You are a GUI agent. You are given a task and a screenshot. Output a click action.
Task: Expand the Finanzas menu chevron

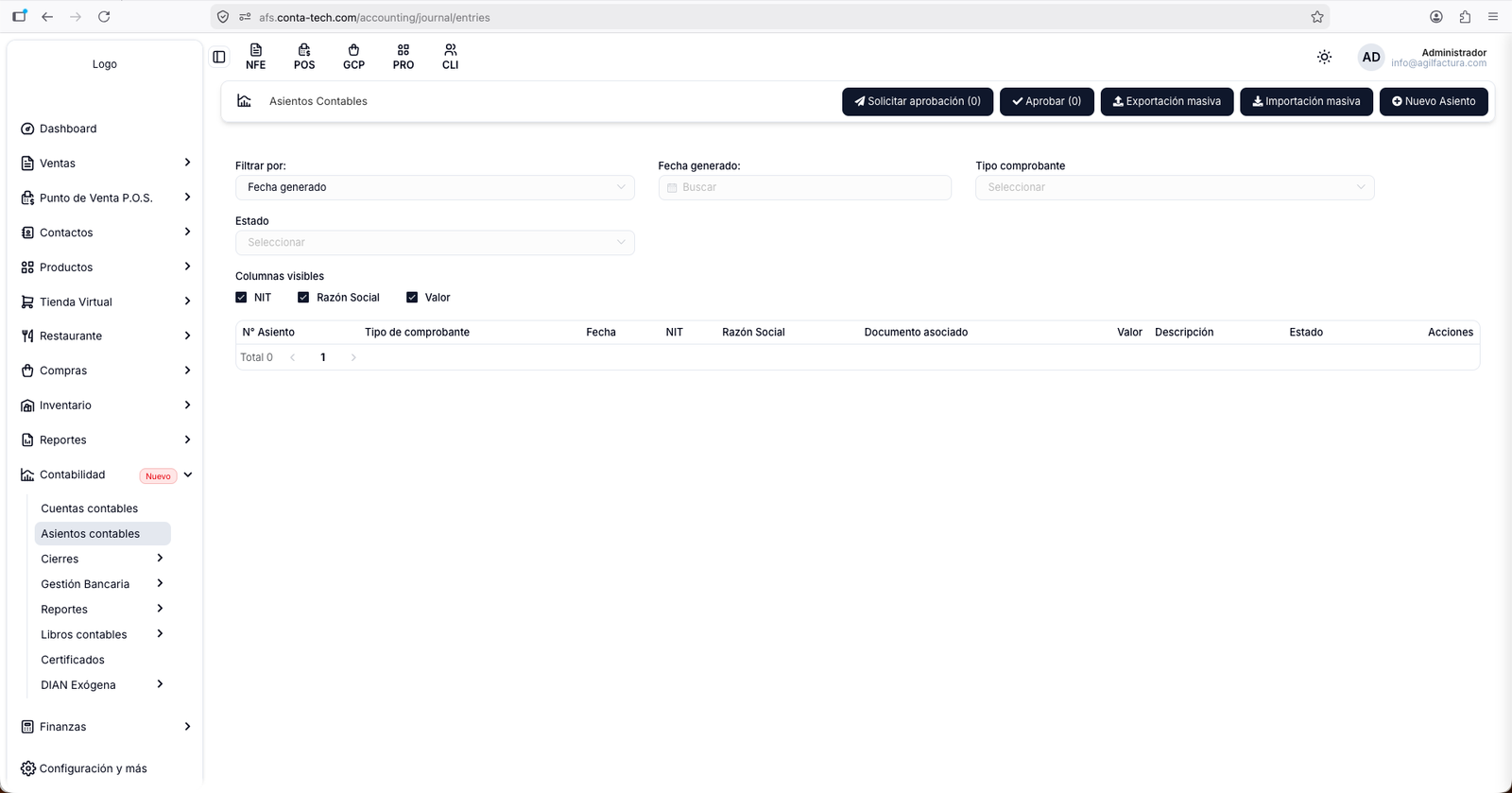pyautogui.click(x=187, y=726)
